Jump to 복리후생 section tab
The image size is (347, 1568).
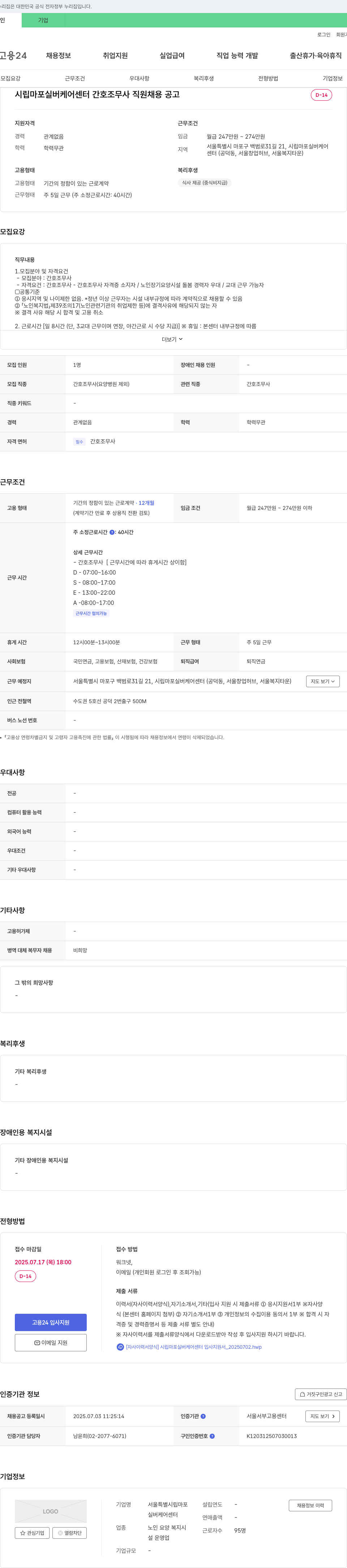click(x=204, y=78)
